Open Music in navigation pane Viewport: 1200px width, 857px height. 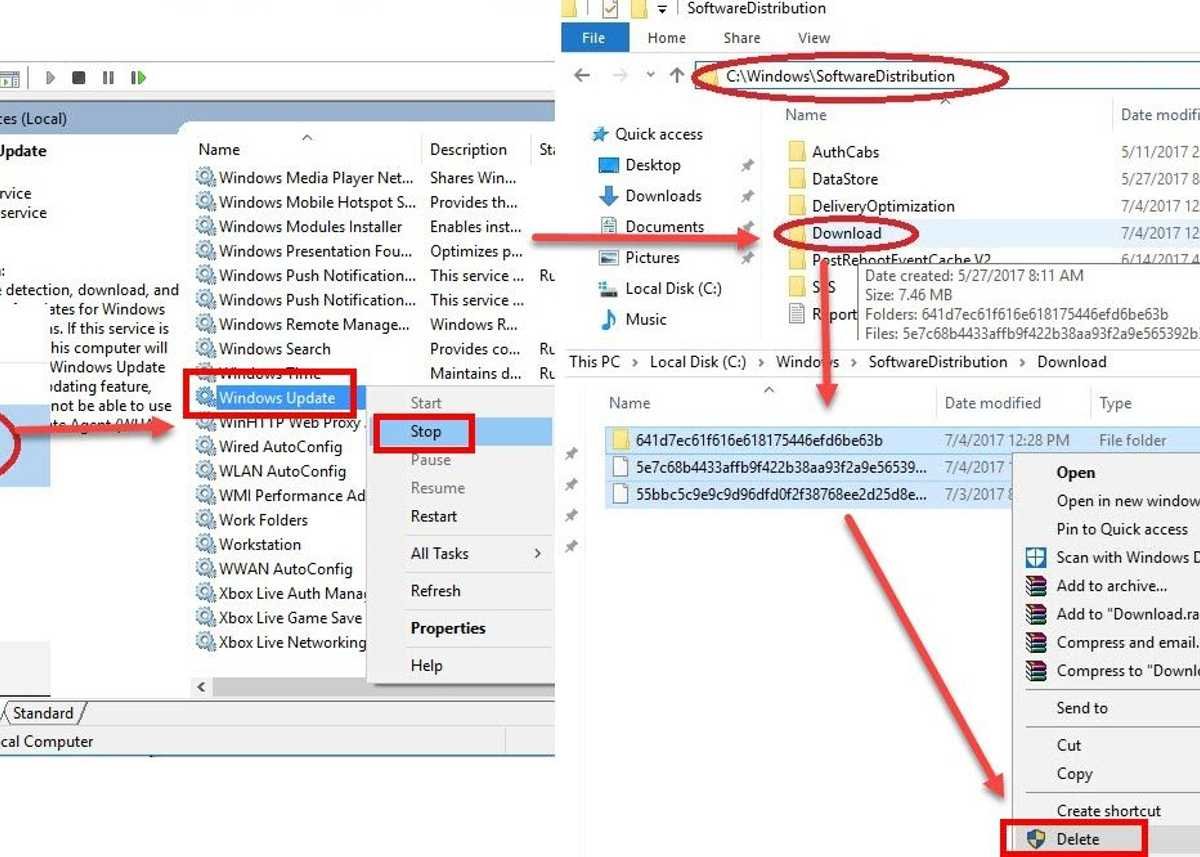646,319
